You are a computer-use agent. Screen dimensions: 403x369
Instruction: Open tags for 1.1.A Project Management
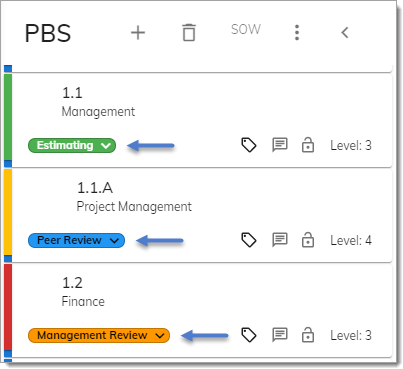point(249,240)
